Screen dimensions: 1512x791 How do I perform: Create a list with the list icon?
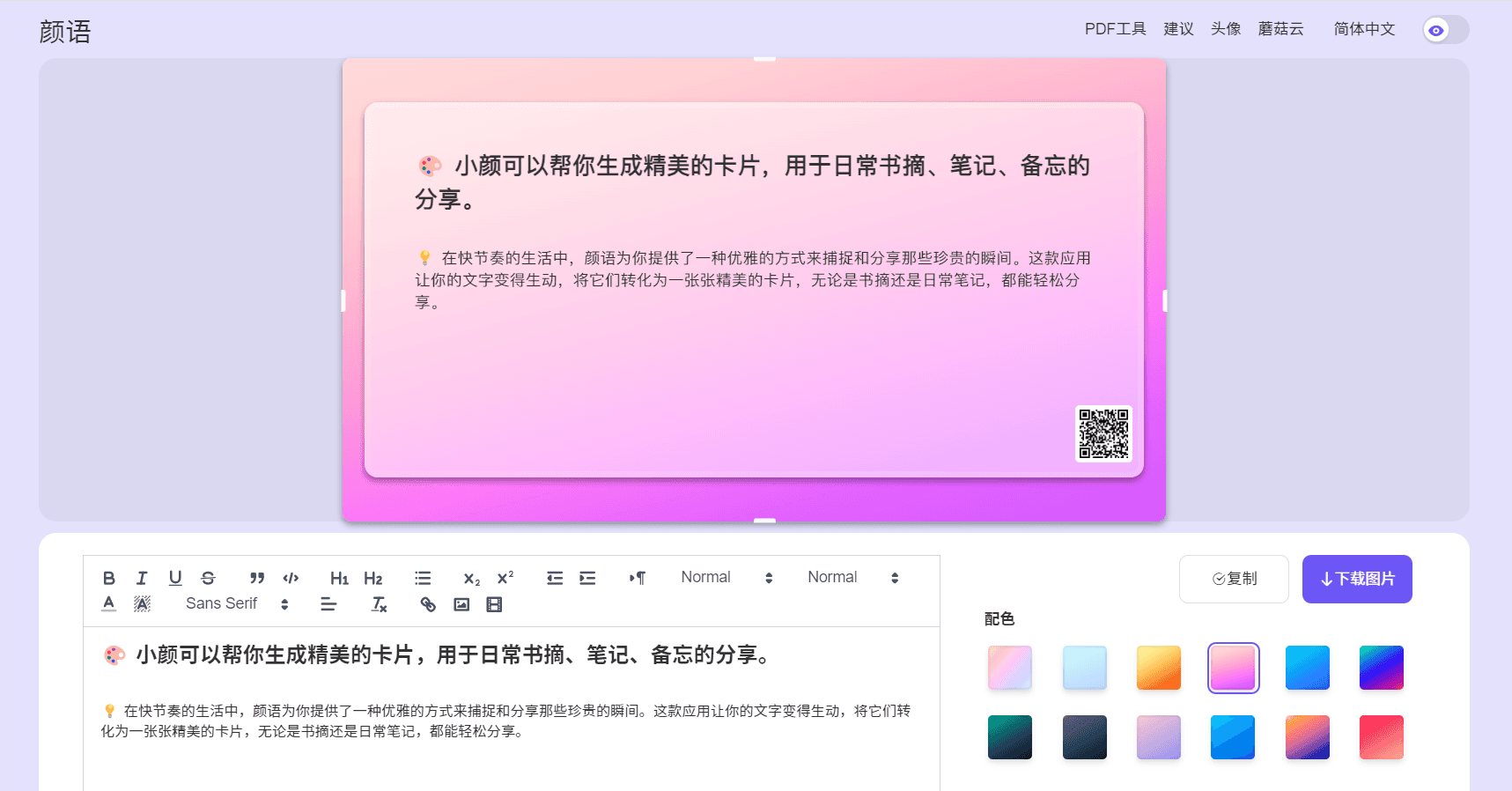(423, 578)
